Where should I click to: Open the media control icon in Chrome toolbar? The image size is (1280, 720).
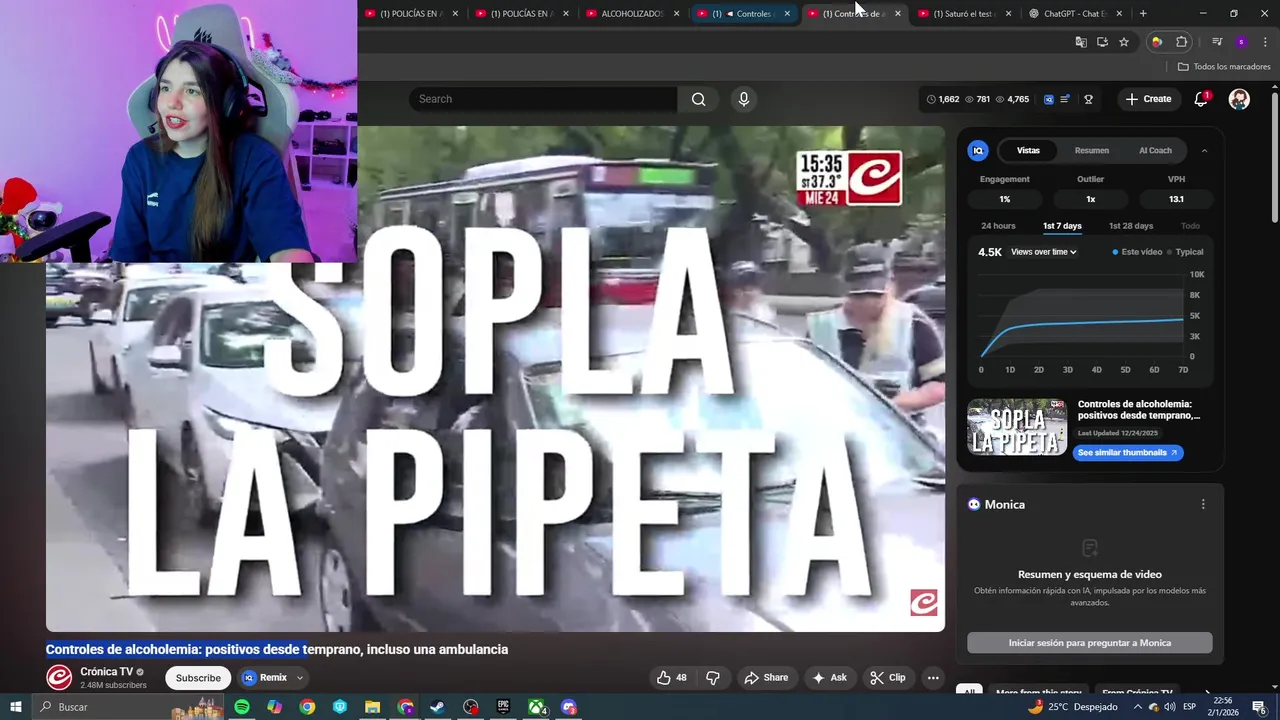(x=1217, y=42)
